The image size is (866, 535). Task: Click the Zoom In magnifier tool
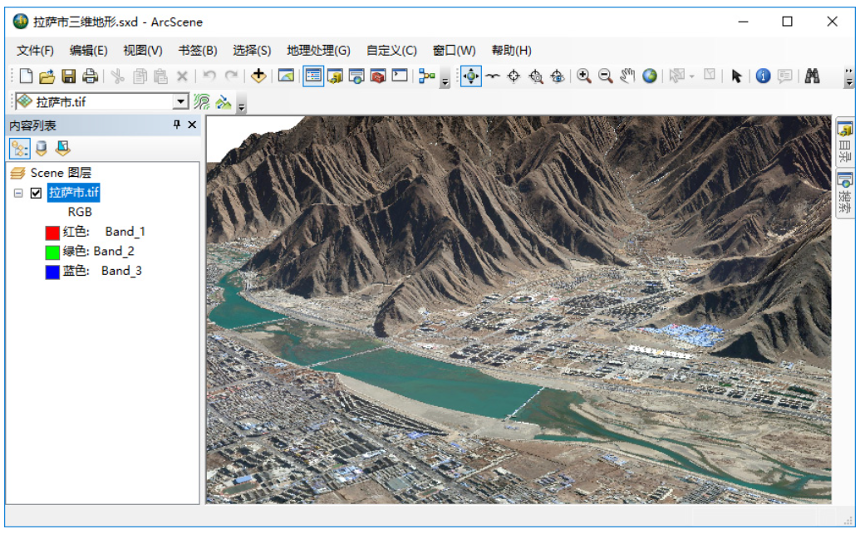click(584, 76)
